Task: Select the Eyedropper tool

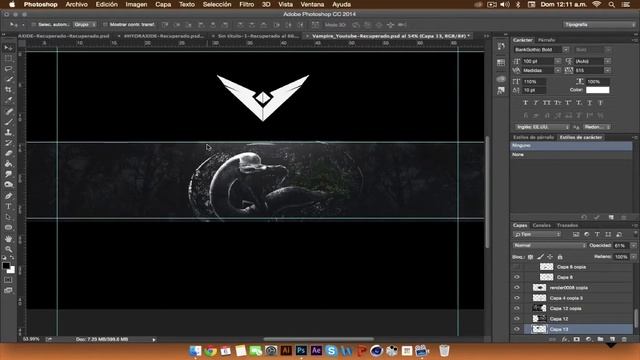Action: [8, 100]
